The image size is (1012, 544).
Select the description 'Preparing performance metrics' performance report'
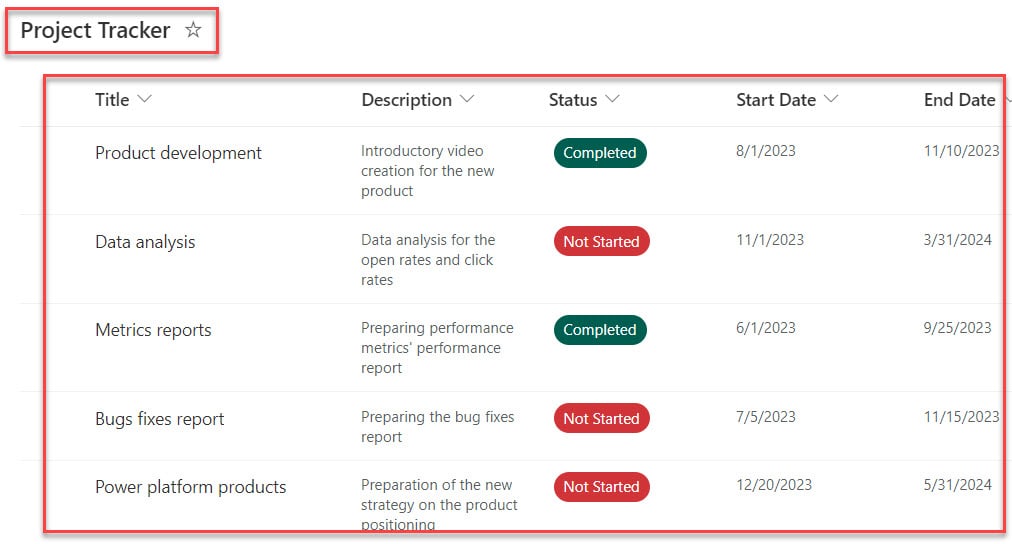point(437,348)
